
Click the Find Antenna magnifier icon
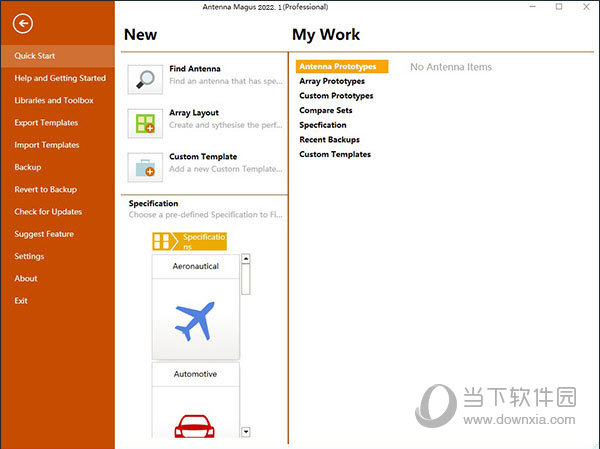[145, 79]
